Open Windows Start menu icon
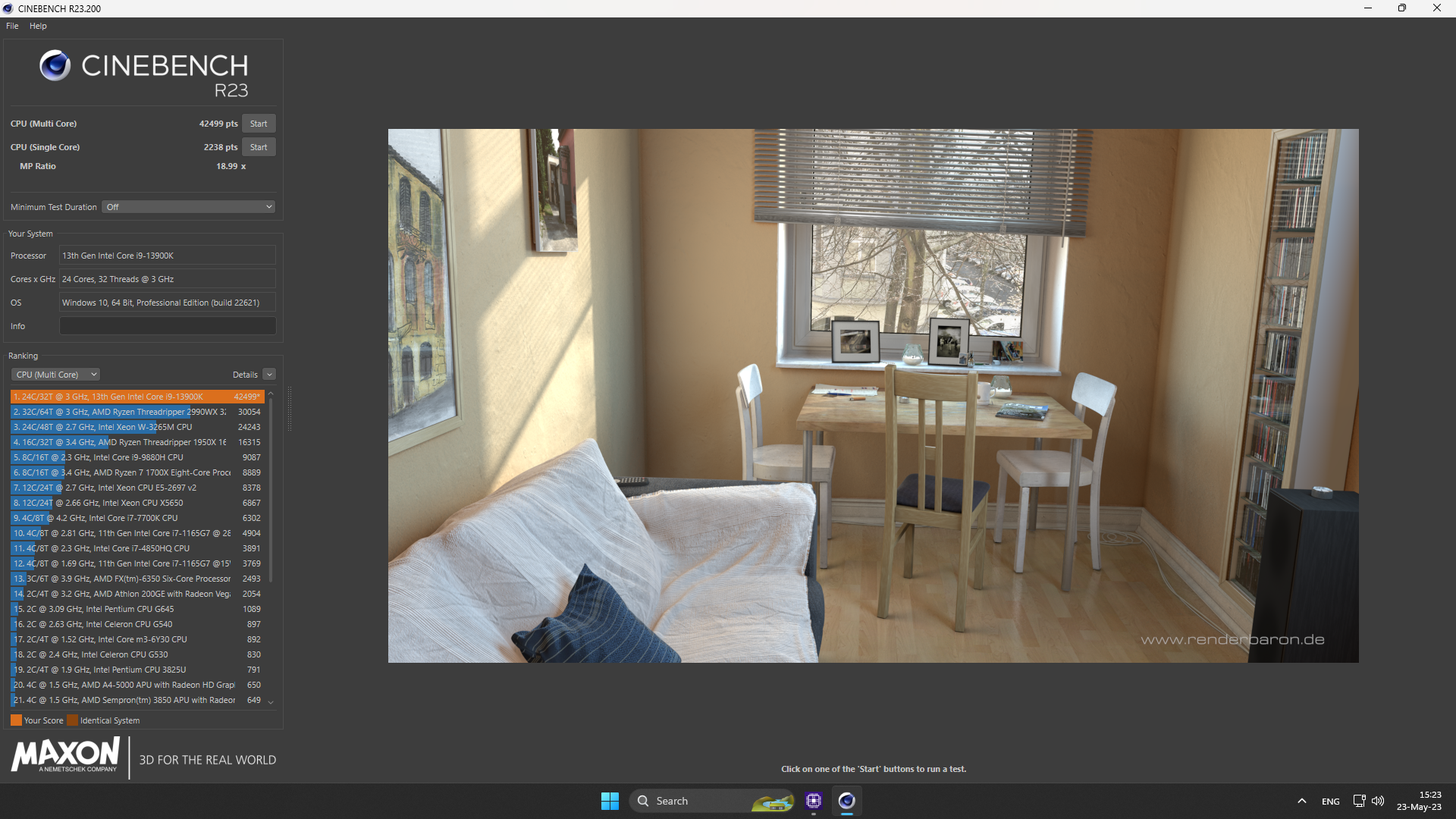Image resolution: width=1456 pixels, height=819 pixels. [x=610, y=801]
